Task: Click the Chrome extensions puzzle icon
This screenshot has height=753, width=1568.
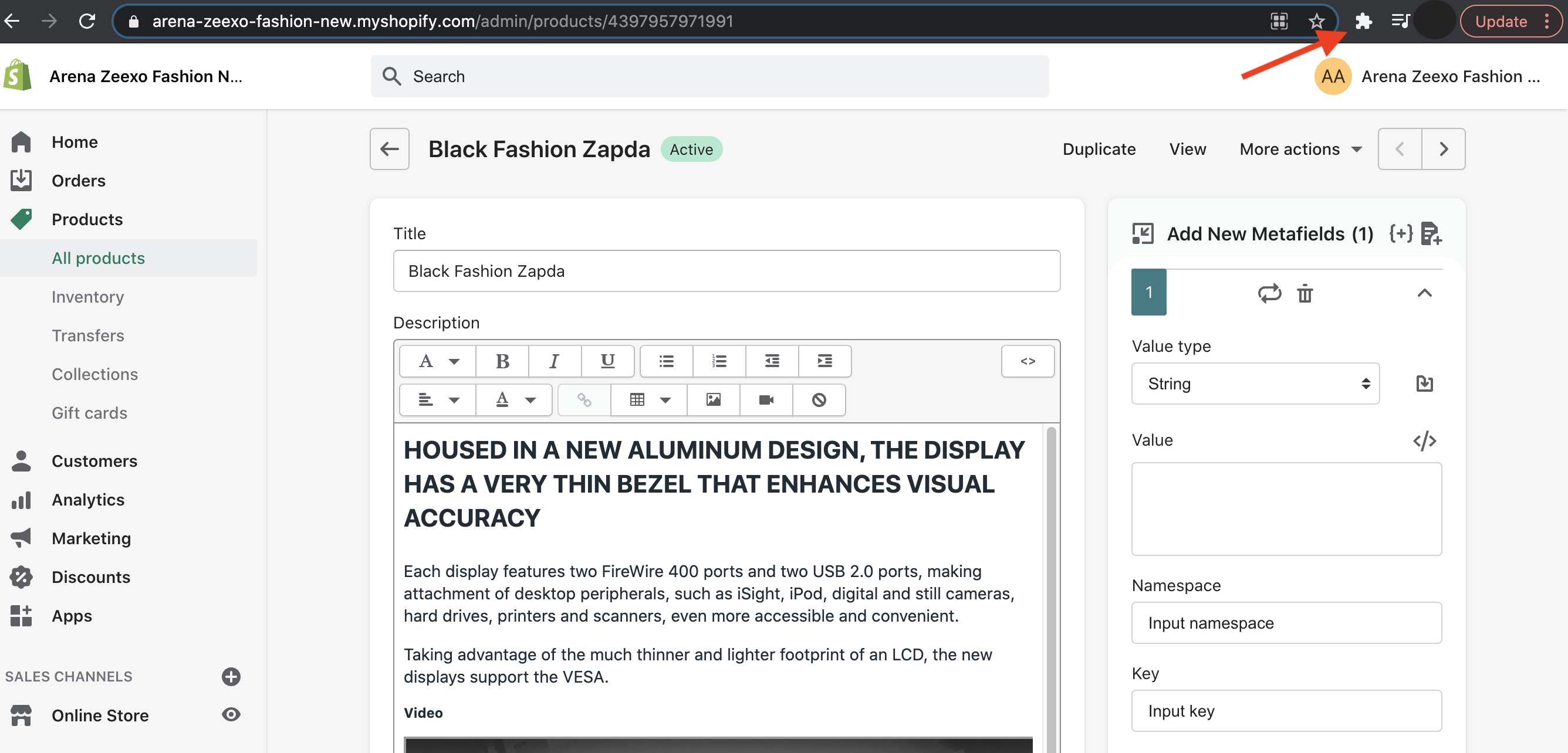Action: [1363, 21]
